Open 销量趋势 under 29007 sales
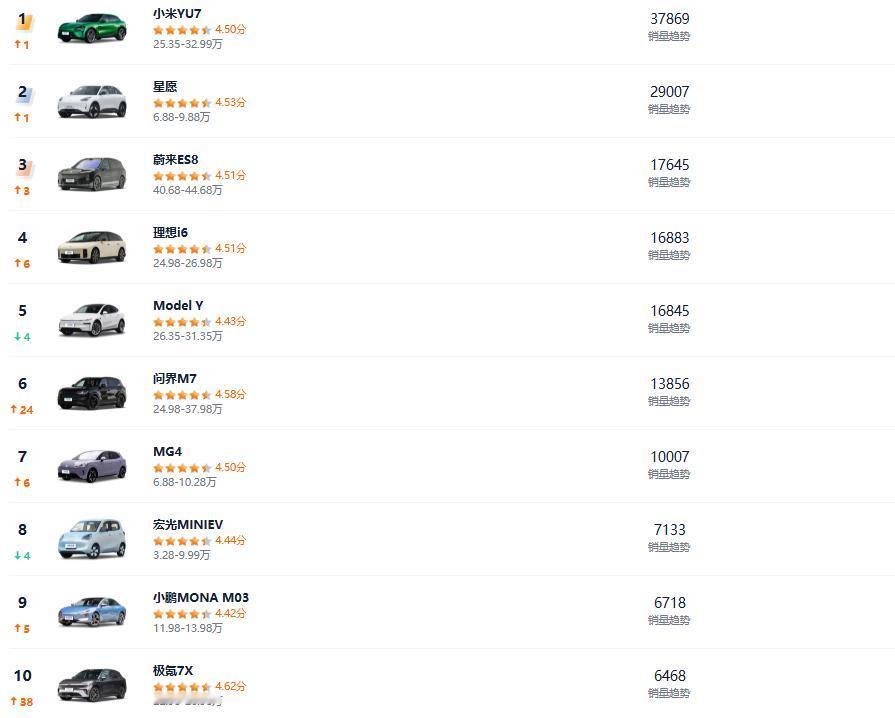Viewport: 895px width, 718px height. coord(669,109)
